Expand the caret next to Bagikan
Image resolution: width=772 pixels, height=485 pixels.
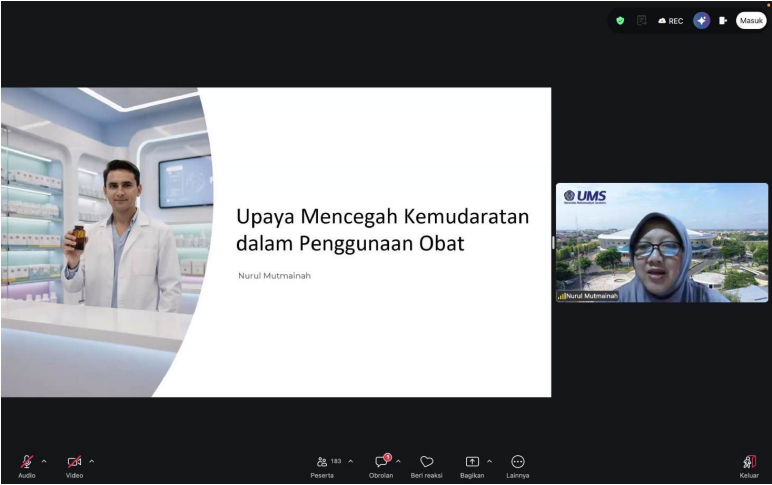(x=489, y=461)
